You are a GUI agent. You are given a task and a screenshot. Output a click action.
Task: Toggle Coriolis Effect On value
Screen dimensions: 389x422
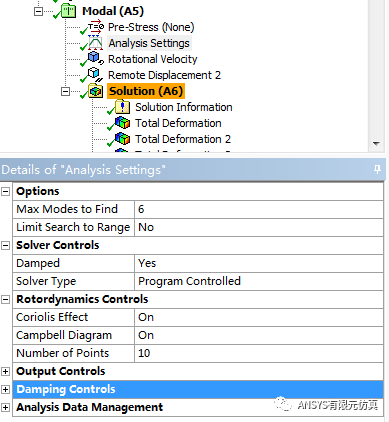click(259, 317)
